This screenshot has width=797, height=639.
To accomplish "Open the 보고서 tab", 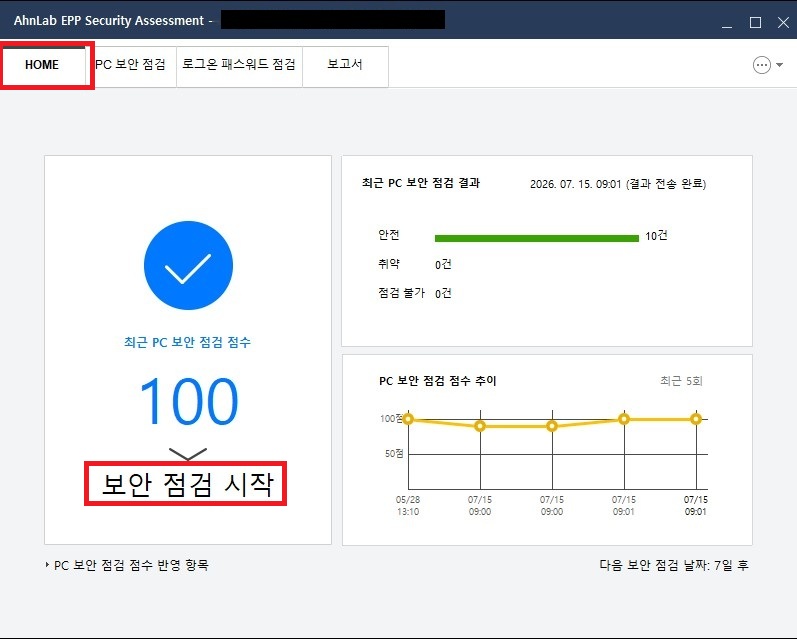I will pyautogui.click(x=345, y=65).
